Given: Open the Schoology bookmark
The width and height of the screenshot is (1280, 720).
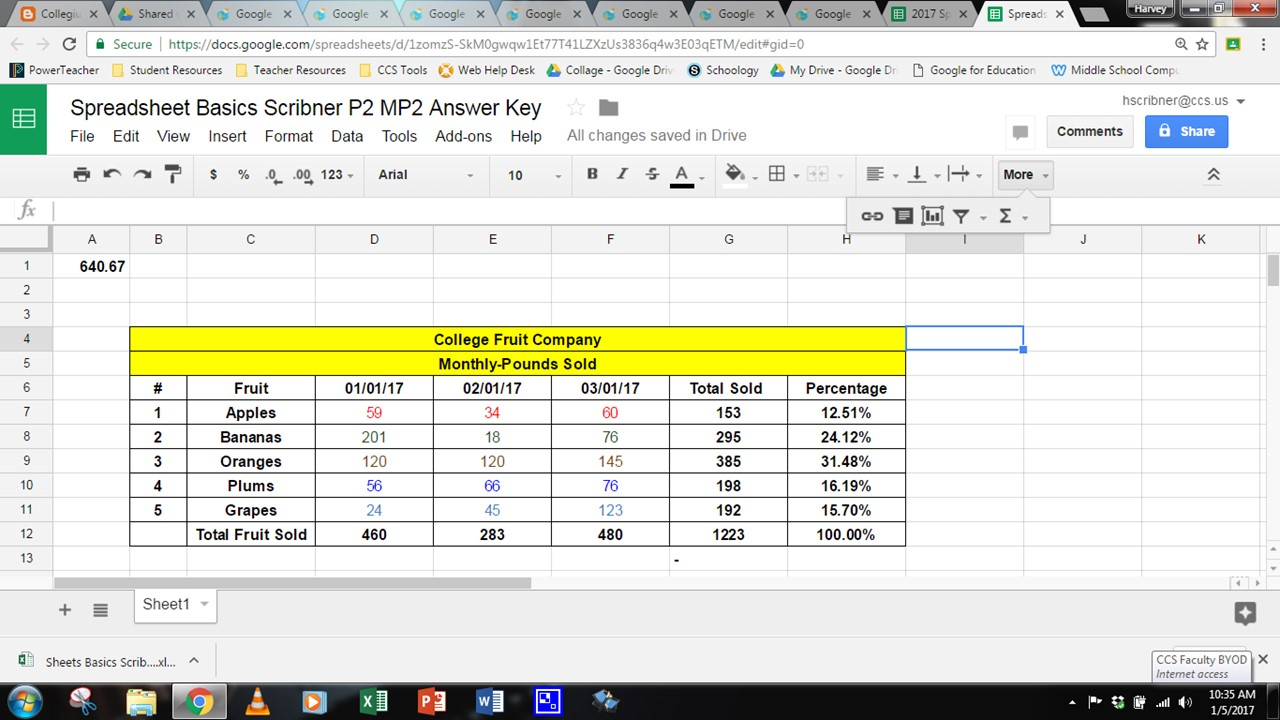Looking at the screenshot, I should tap(723, 70).
